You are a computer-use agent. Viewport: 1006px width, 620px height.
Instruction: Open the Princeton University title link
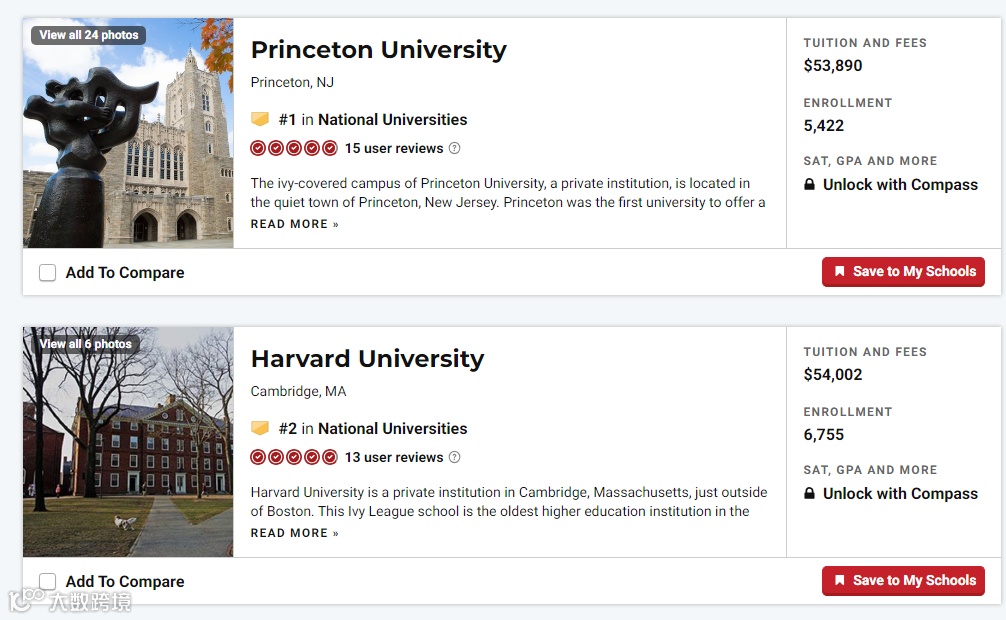point(378,50)
